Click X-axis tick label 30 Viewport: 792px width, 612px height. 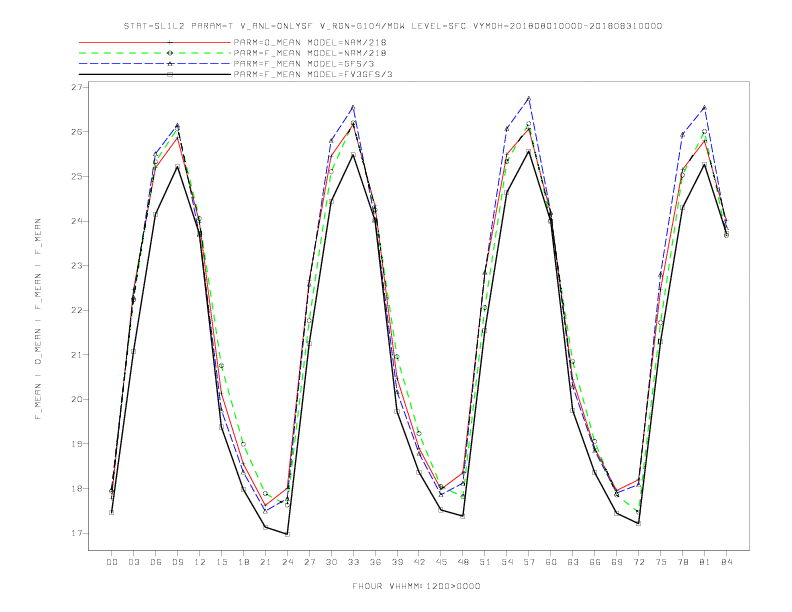coord(331,562)
